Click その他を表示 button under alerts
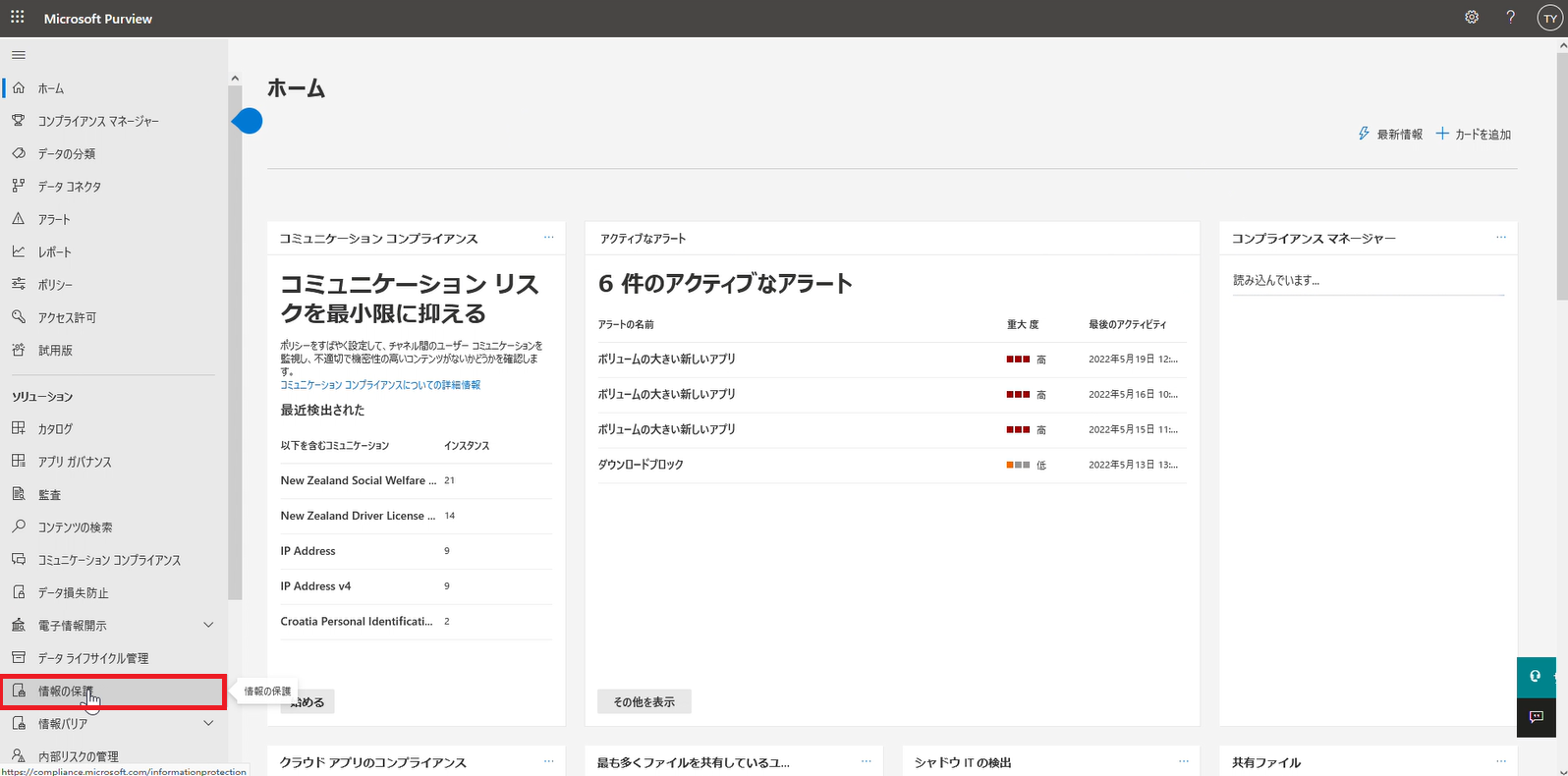This screenshot has width=1568, height=776. pyautogui.click(x=644, y=701)
